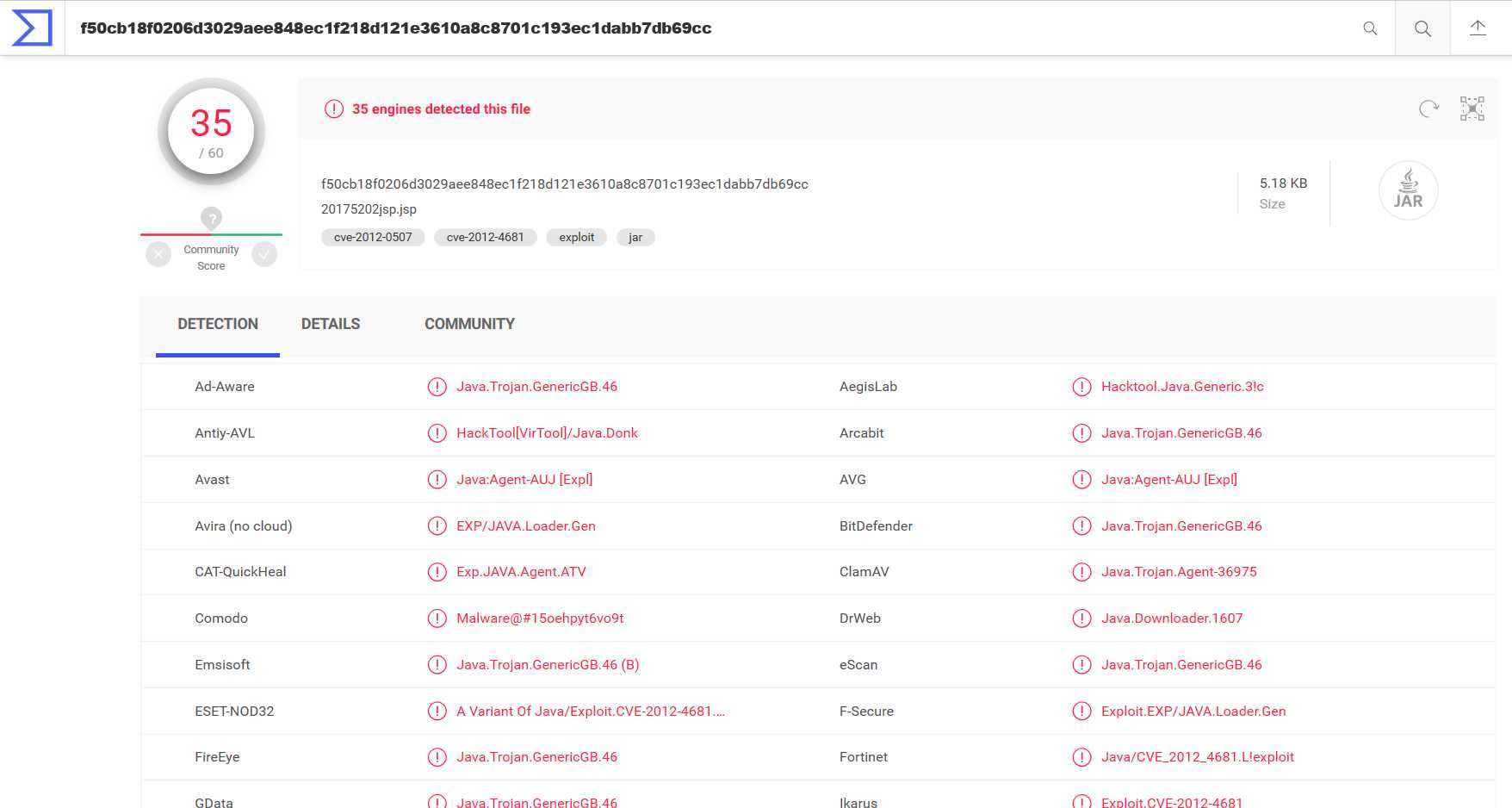This screenshot has width=1512, height=808.
Task: Click EXP/JAVA.Loader.Gen Avira result
Action: click(526, 526)
